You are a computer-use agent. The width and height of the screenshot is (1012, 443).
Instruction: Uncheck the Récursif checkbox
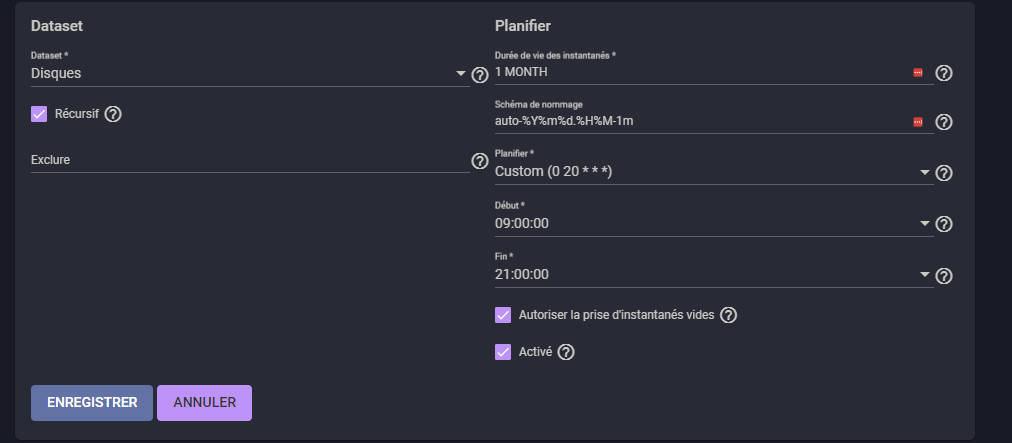pos(39,114)
